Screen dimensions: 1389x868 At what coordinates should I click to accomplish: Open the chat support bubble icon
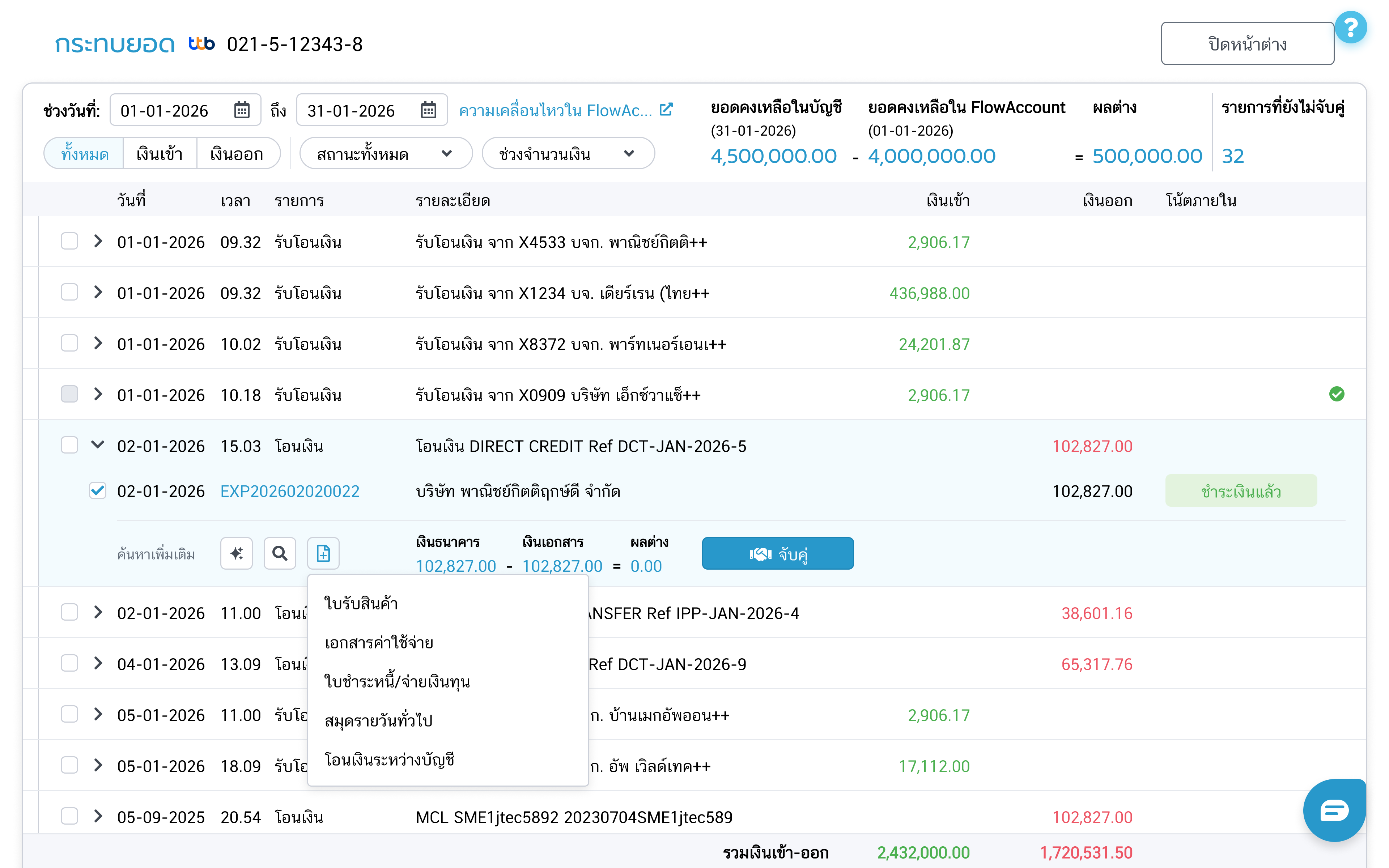pyautogui.click(x=1334, y=810)
